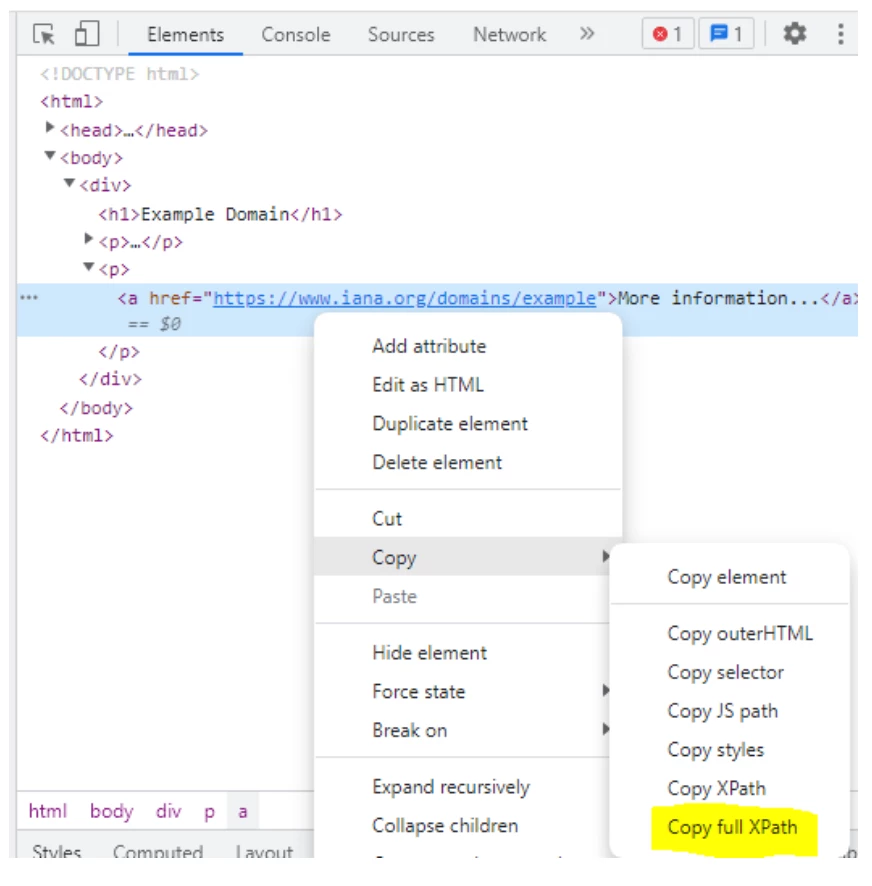The height and width of the screenshot is (886, 872).
Task: Select a in the breadcrumb bar
Action: pyautogui.click(x=242, y=811)
